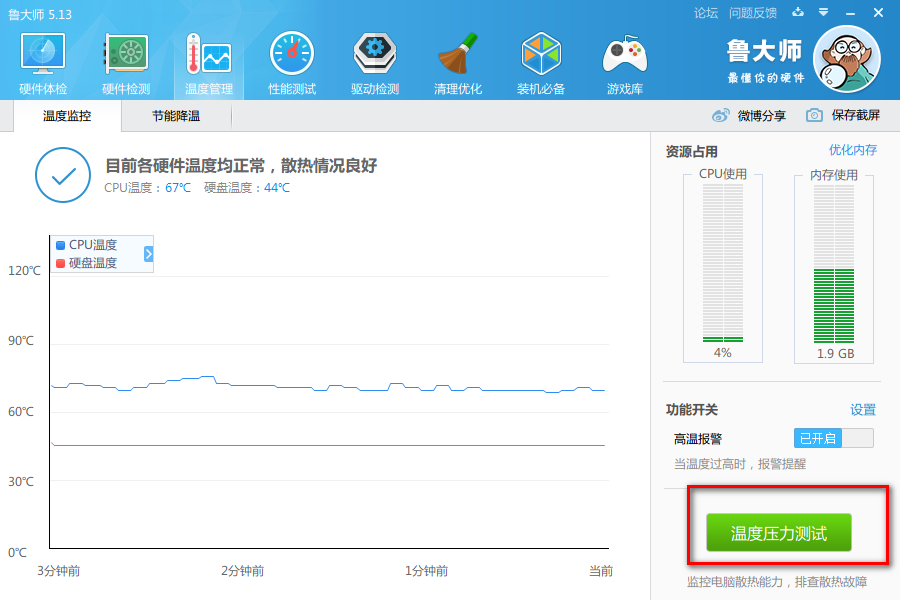Click the camera screenshot icon

[814, 115]
